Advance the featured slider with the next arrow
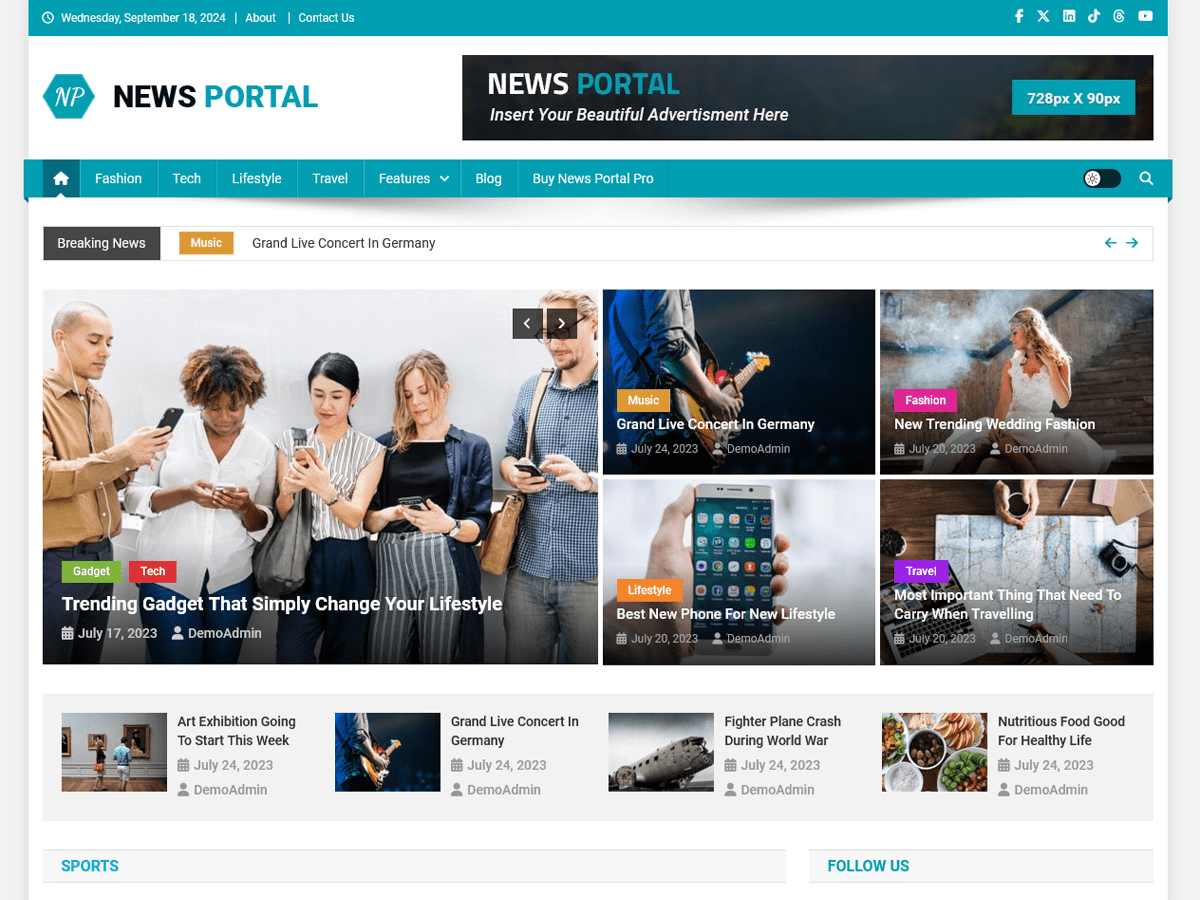This screenshot has height=900, width=1200. [x=561, y=323]
